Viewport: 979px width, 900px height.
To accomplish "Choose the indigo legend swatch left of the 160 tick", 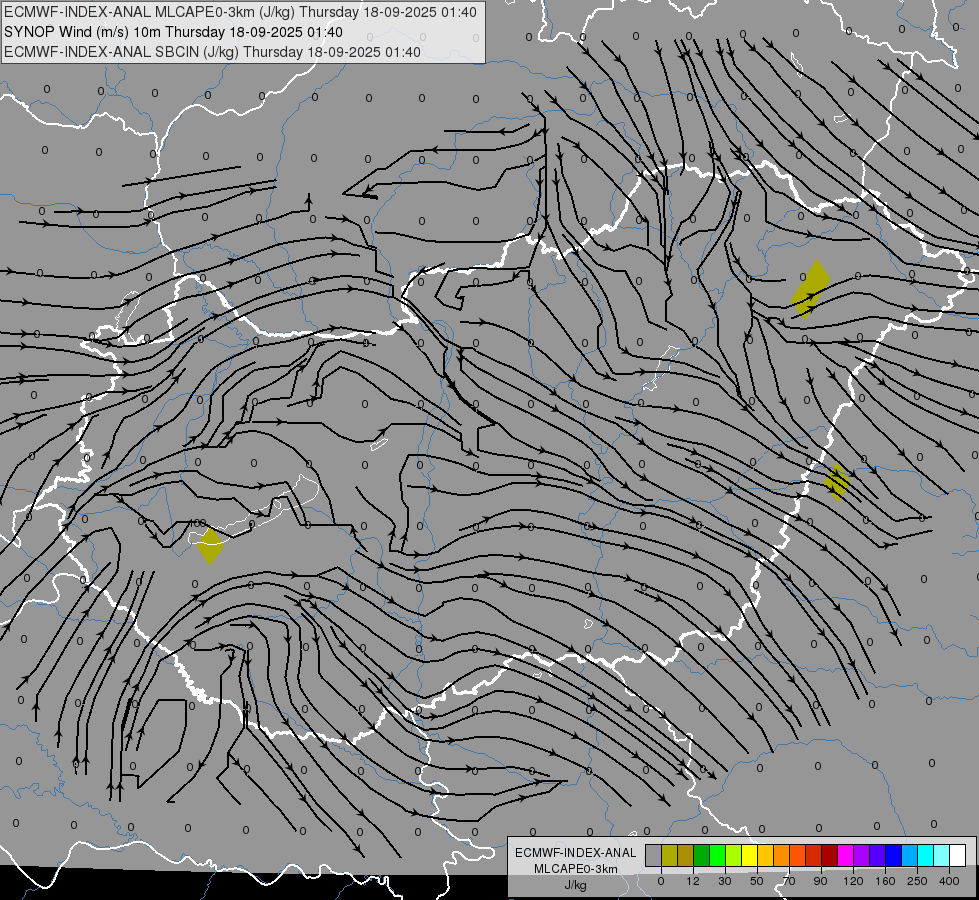I will tap(878, 855).
